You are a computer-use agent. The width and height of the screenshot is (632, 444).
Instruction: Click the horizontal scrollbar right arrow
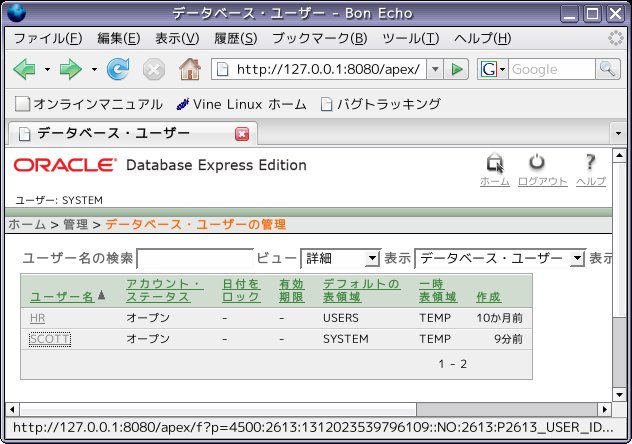(604, 409)
